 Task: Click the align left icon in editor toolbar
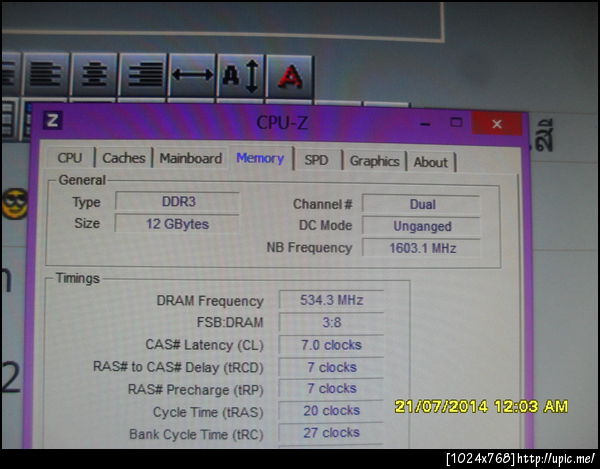pos(46,75)
